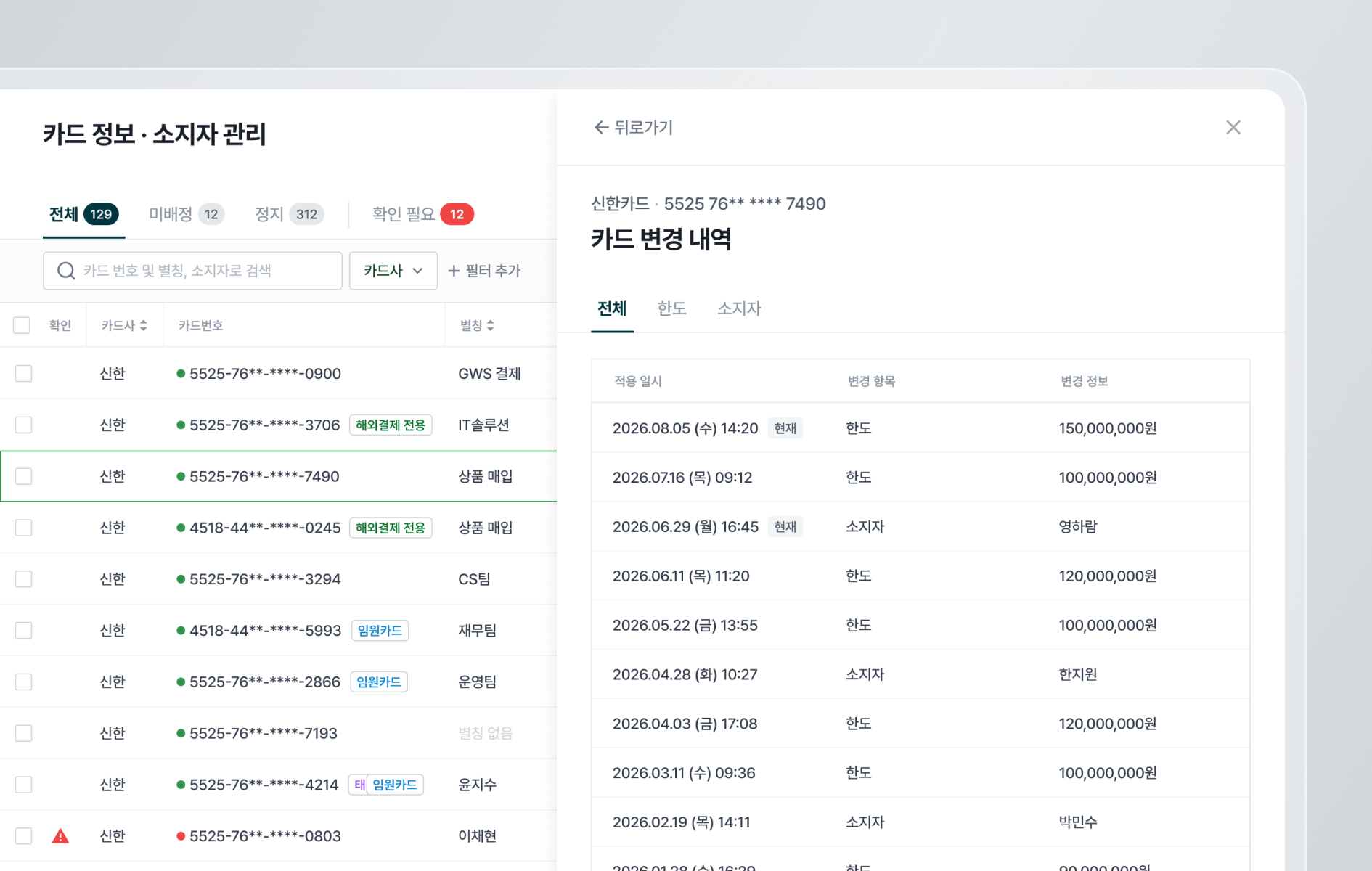Check the box for card ending 5993

point(24,630)
